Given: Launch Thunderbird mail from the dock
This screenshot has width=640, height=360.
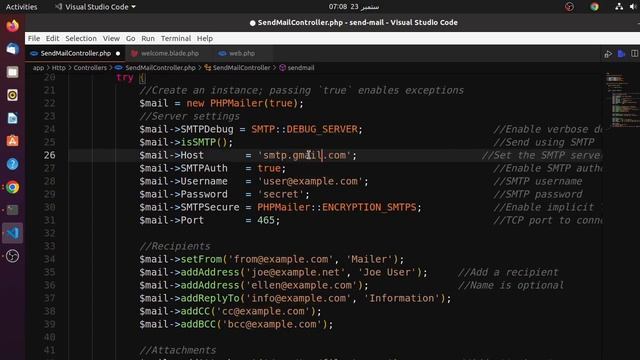Looking at the screenshot, I should (12, 49).
